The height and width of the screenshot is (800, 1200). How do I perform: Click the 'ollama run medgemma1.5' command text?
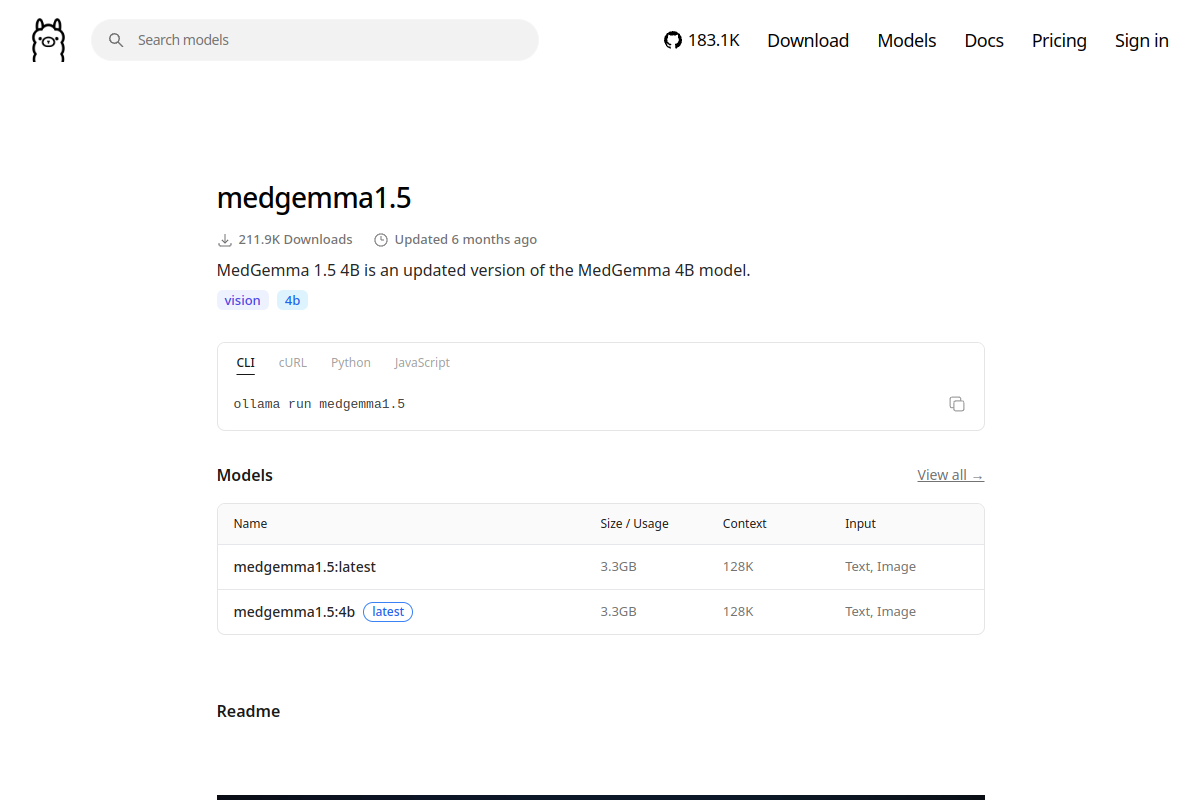point(319,404)
